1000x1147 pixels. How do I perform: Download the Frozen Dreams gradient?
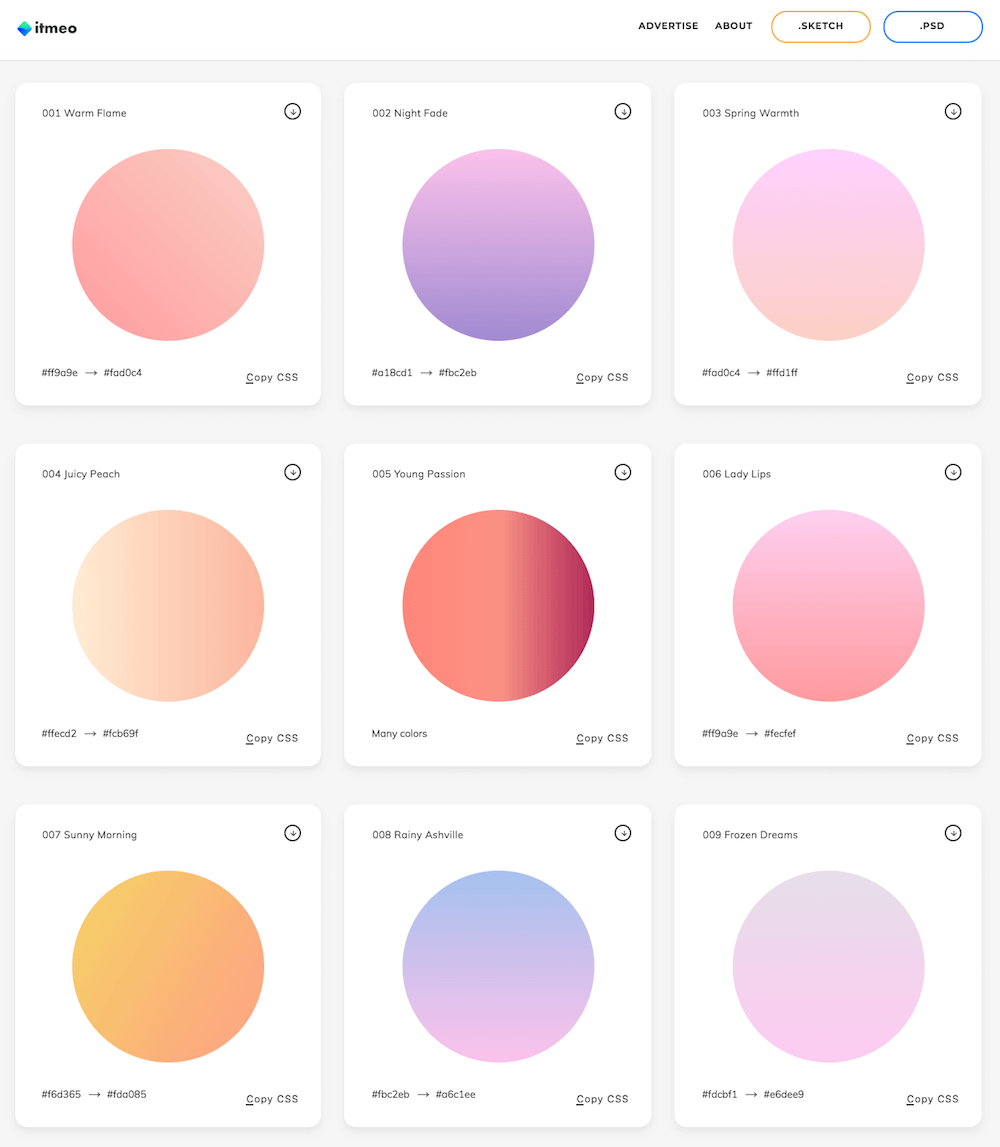click(x=952, y=832)
